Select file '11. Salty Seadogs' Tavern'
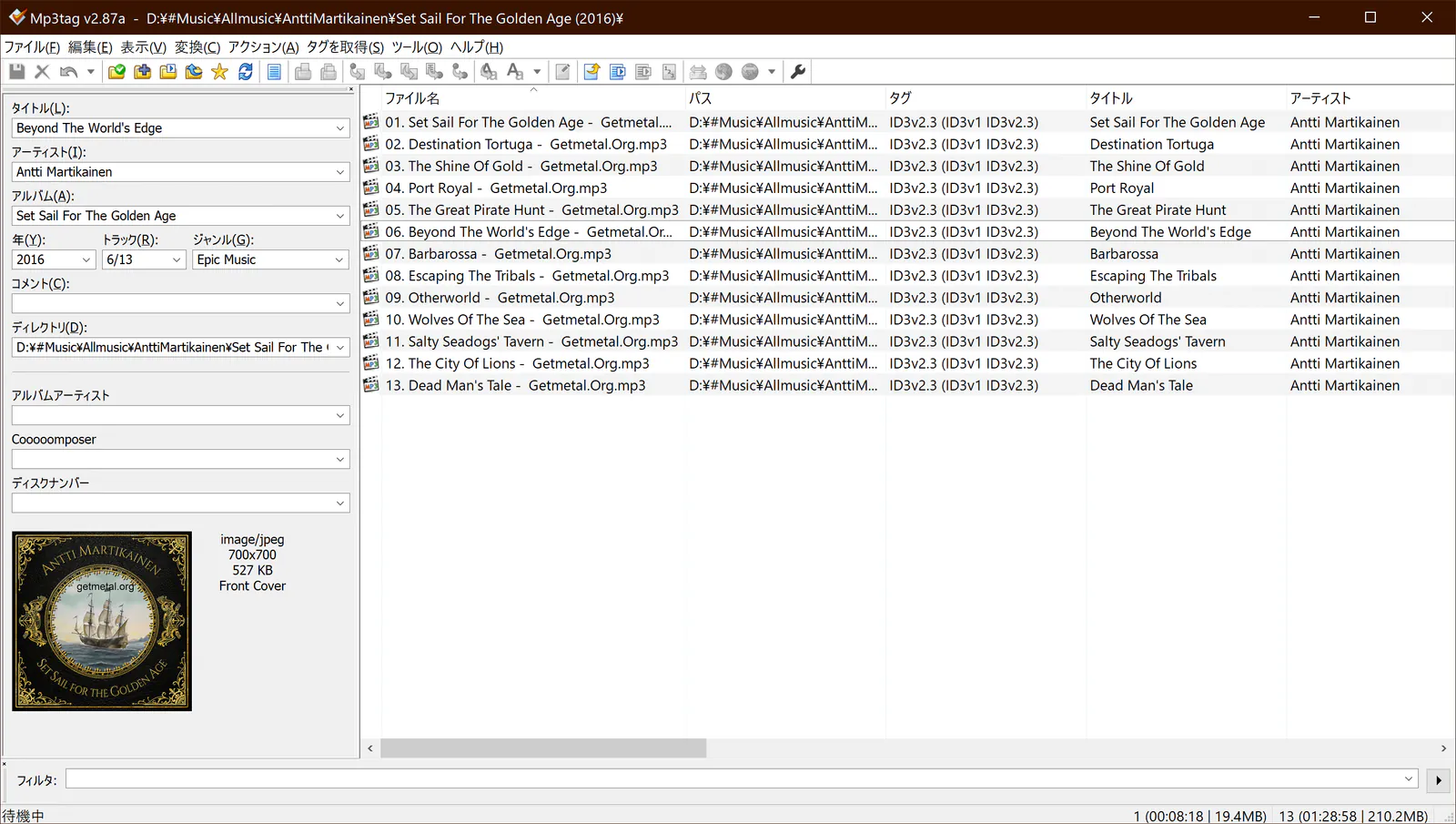 click(x=907, y=341)
